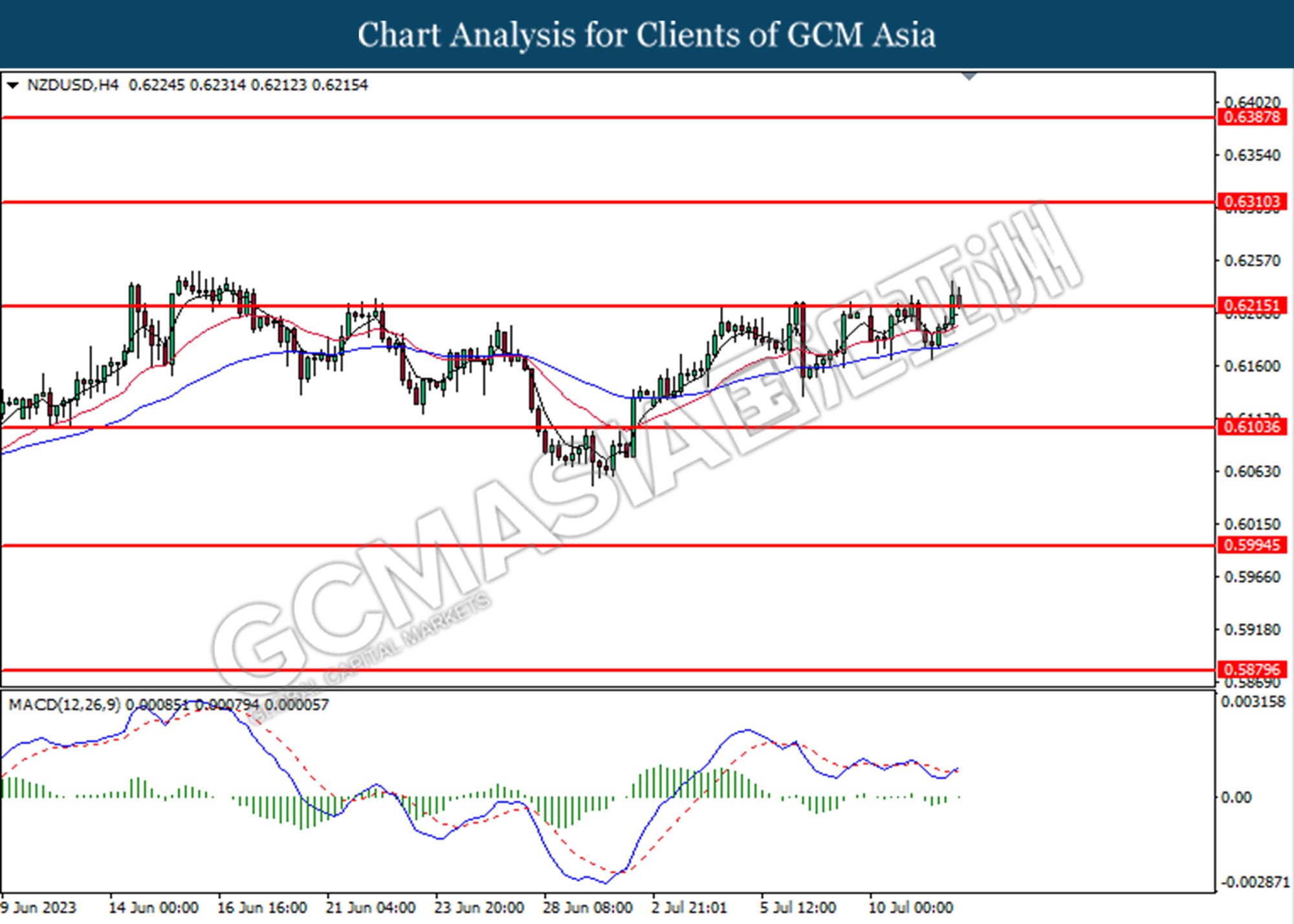
Task: Click the 5 Jul 12:00 time label
Action: click(x=798, y=908)
